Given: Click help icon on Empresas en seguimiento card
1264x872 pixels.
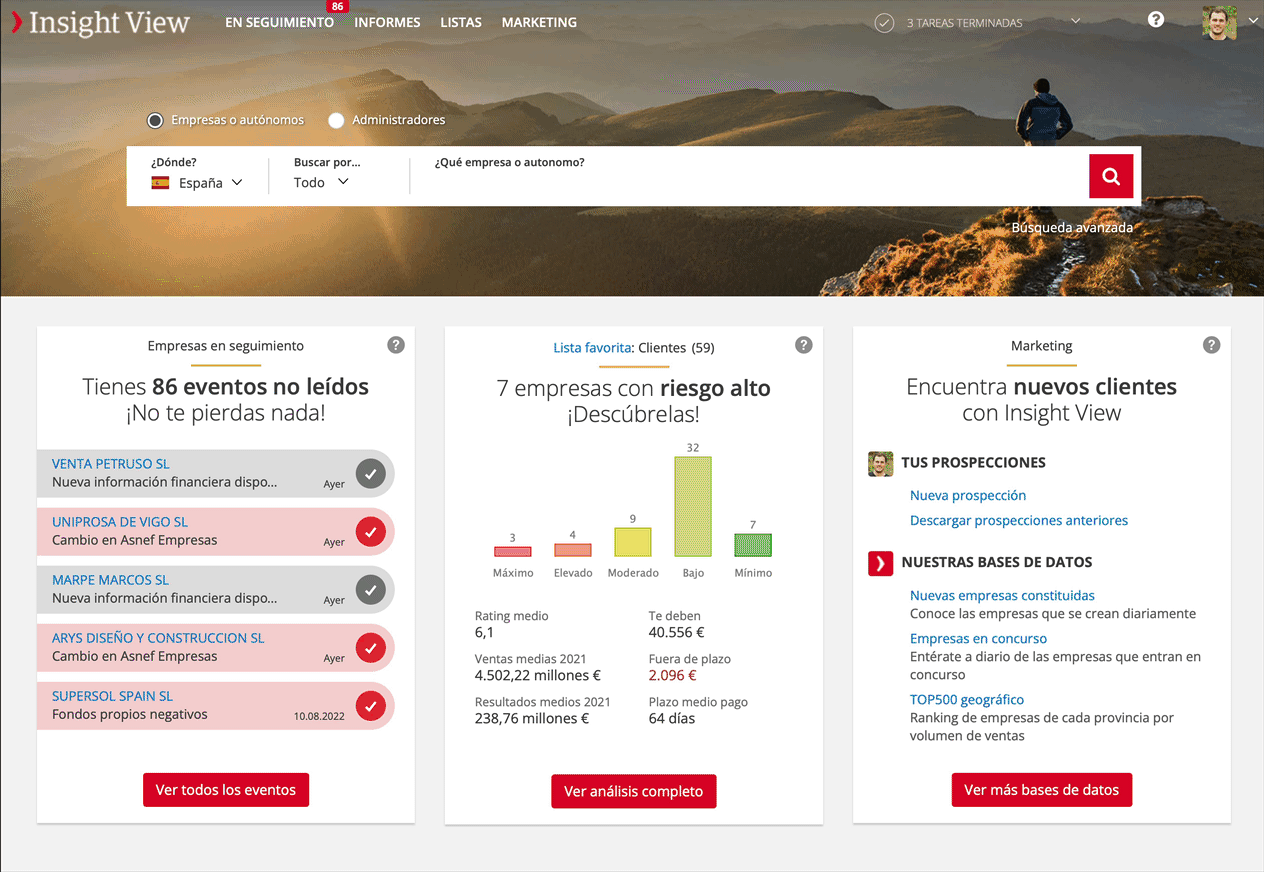Looking at the screenshot, I should point(396,345).
